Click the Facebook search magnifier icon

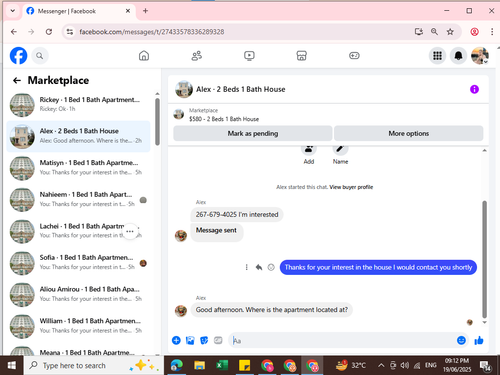(x=40, y=56)
